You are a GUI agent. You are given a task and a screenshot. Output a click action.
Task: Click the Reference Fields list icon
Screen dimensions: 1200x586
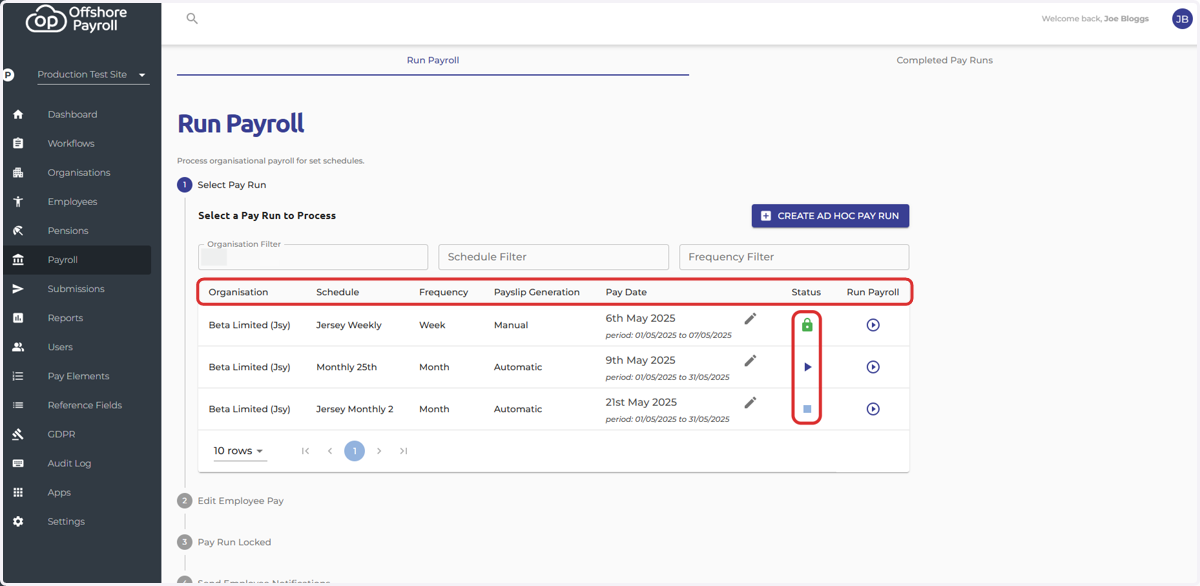click(x=18, y=405)
